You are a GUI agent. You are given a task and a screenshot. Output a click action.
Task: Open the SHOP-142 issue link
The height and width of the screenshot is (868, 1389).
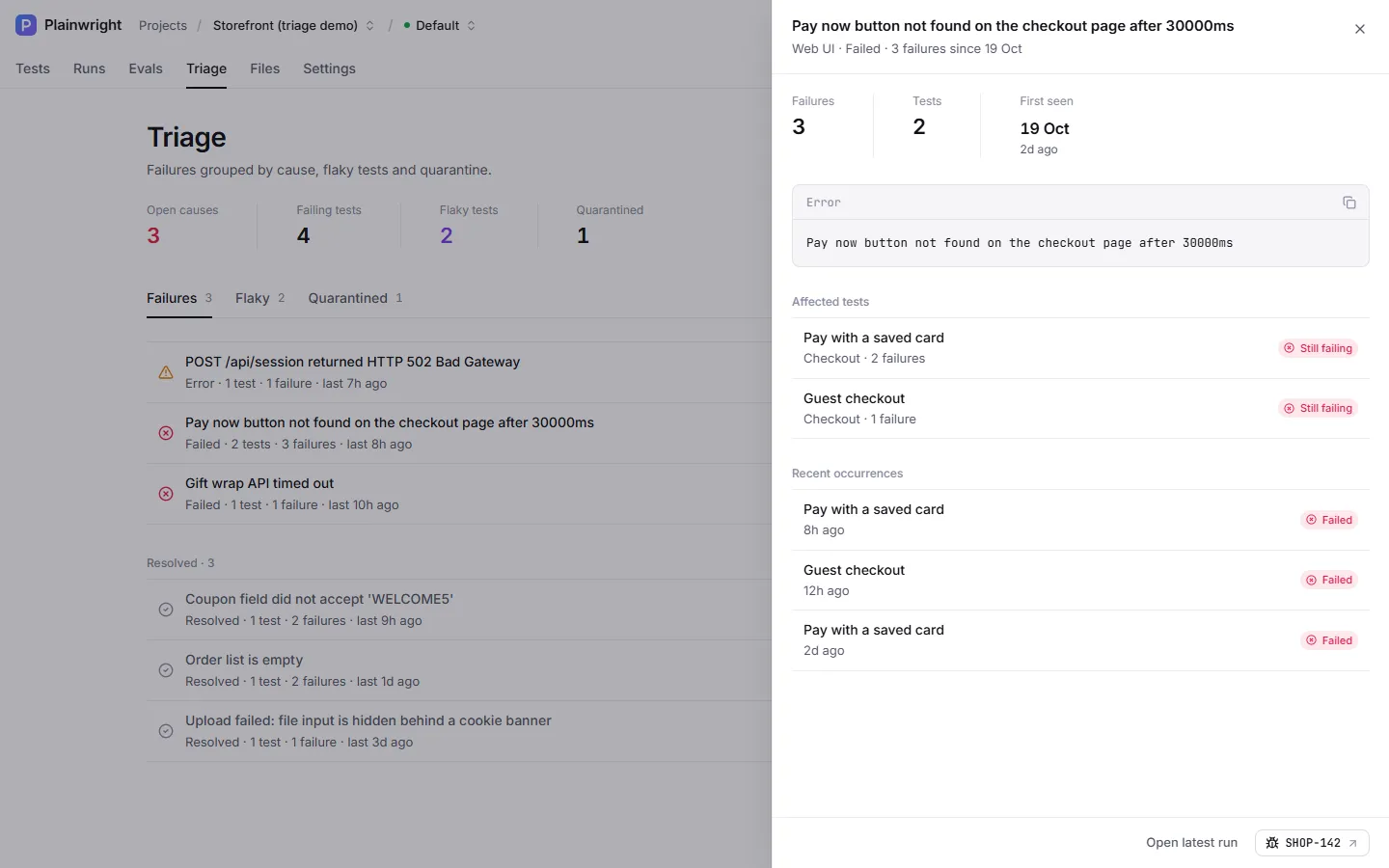pyautogui.click(x=1312, y=843)
